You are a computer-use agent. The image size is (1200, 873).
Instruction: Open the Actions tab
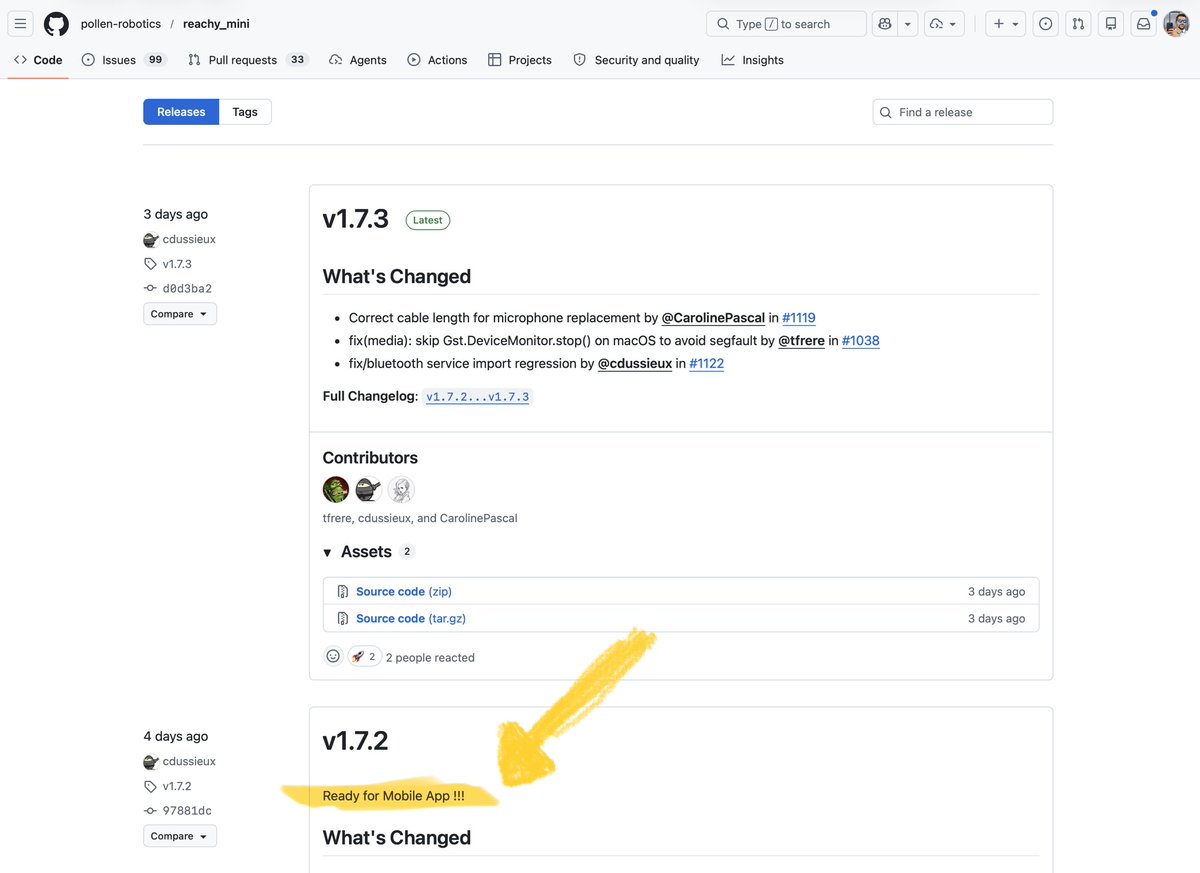437,60
